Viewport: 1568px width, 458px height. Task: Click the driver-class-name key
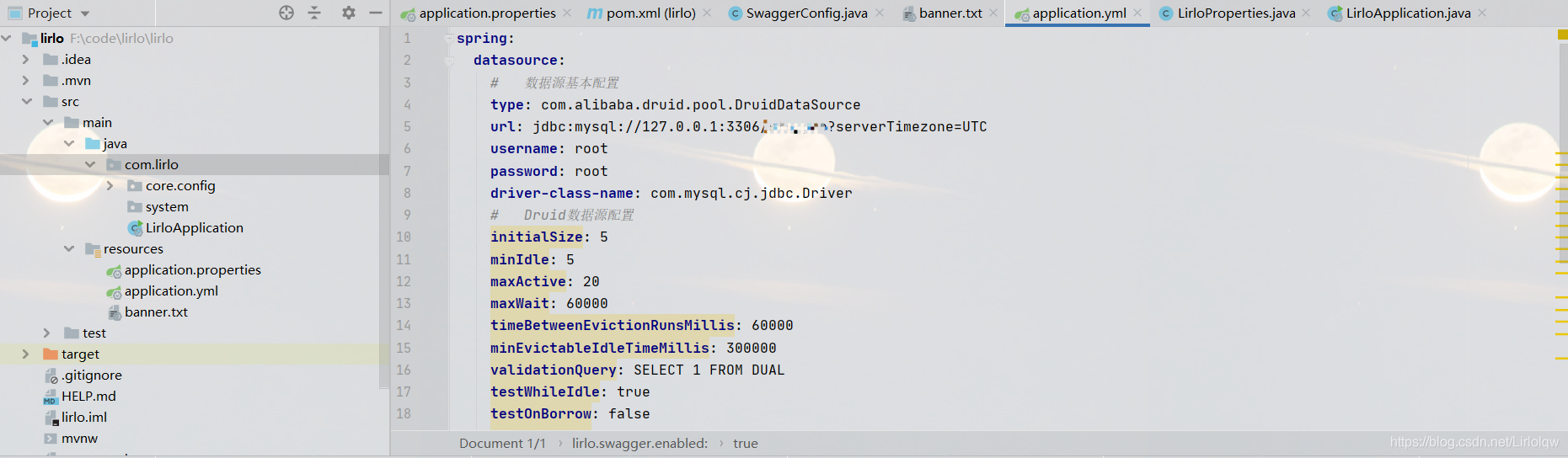coord(561,193)
